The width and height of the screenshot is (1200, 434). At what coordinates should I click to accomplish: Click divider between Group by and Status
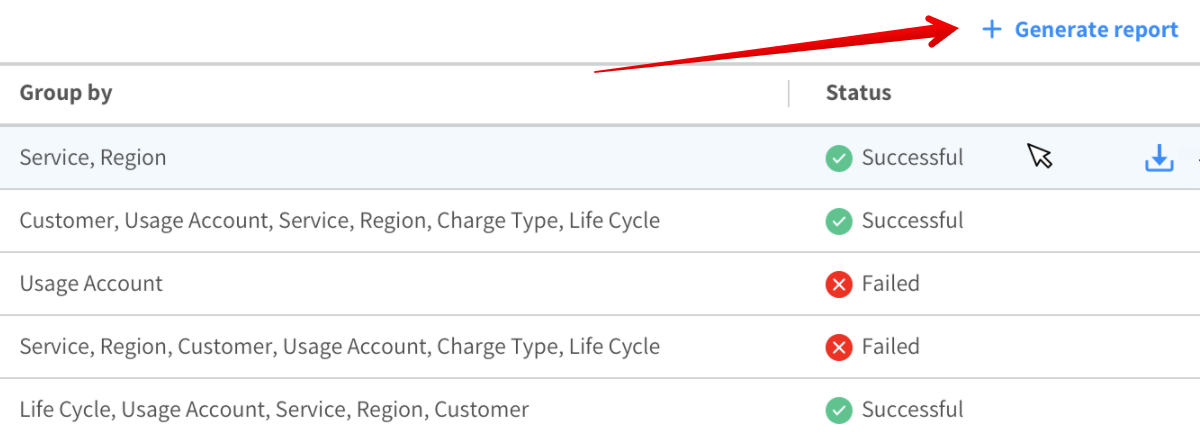789,94
